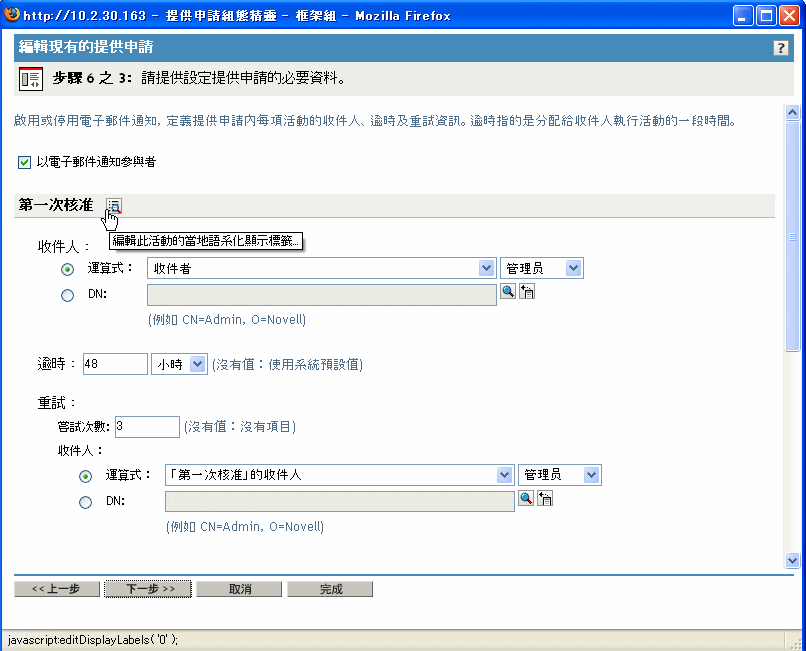Toggle the 以電子郵件通知參與者 checkbox
Screen dimensions: 806x651
[24, 162]
